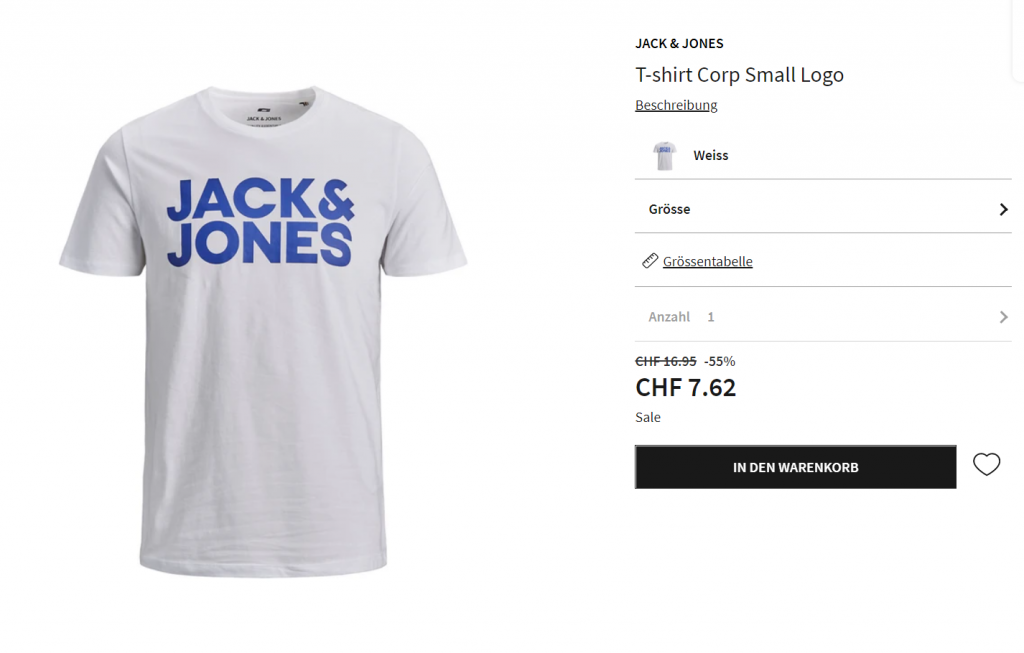The width and height of the screenshot is (1024, 653).
Task: Click the neck label inside the shirt collar
Action: (264, 115)
